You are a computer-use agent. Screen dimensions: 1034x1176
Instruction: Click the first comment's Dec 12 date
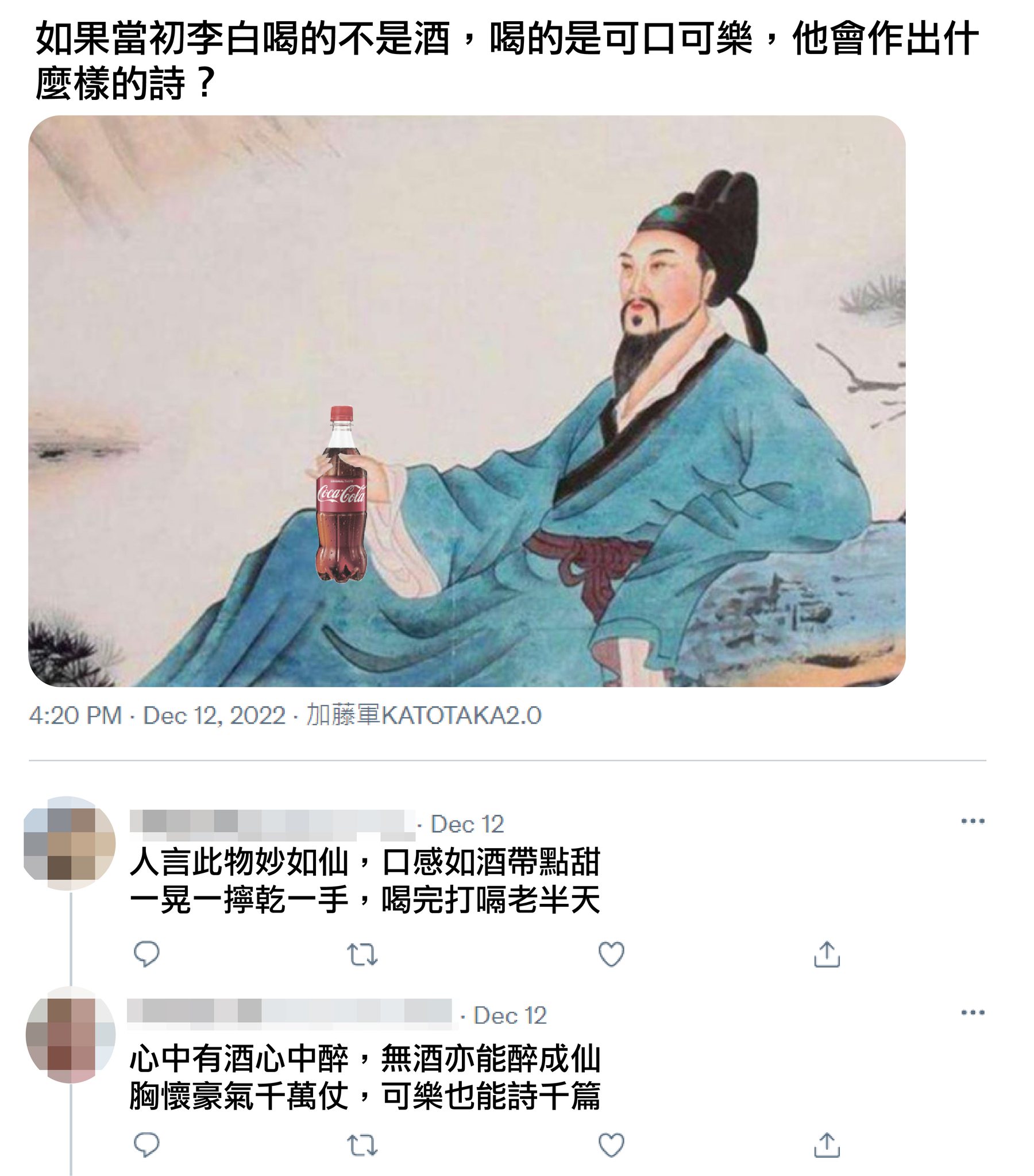coord(467,825)
